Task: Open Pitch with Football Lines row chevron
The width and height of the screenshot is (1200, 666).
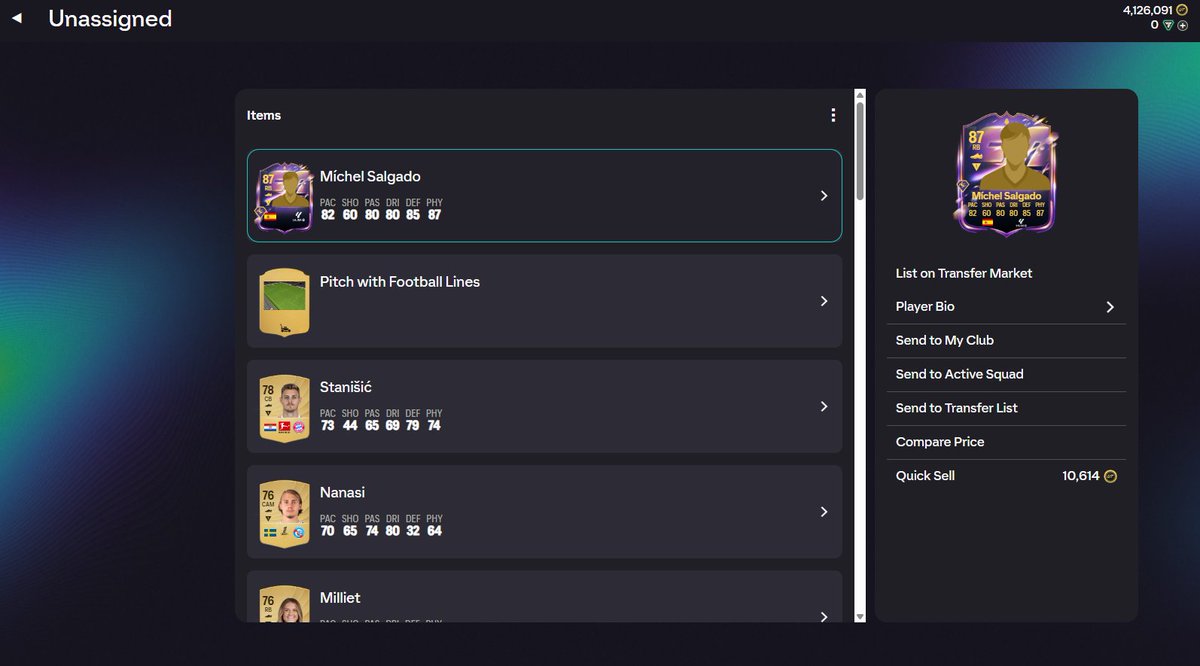Action: 824,301
